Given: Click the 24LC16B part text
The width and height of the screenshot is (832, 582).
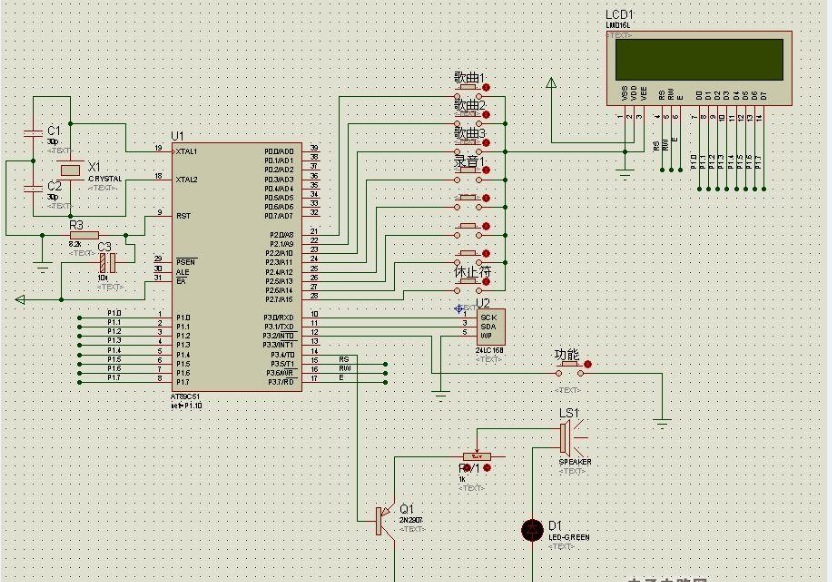Looking at the screenshot, I should (489, 351).
